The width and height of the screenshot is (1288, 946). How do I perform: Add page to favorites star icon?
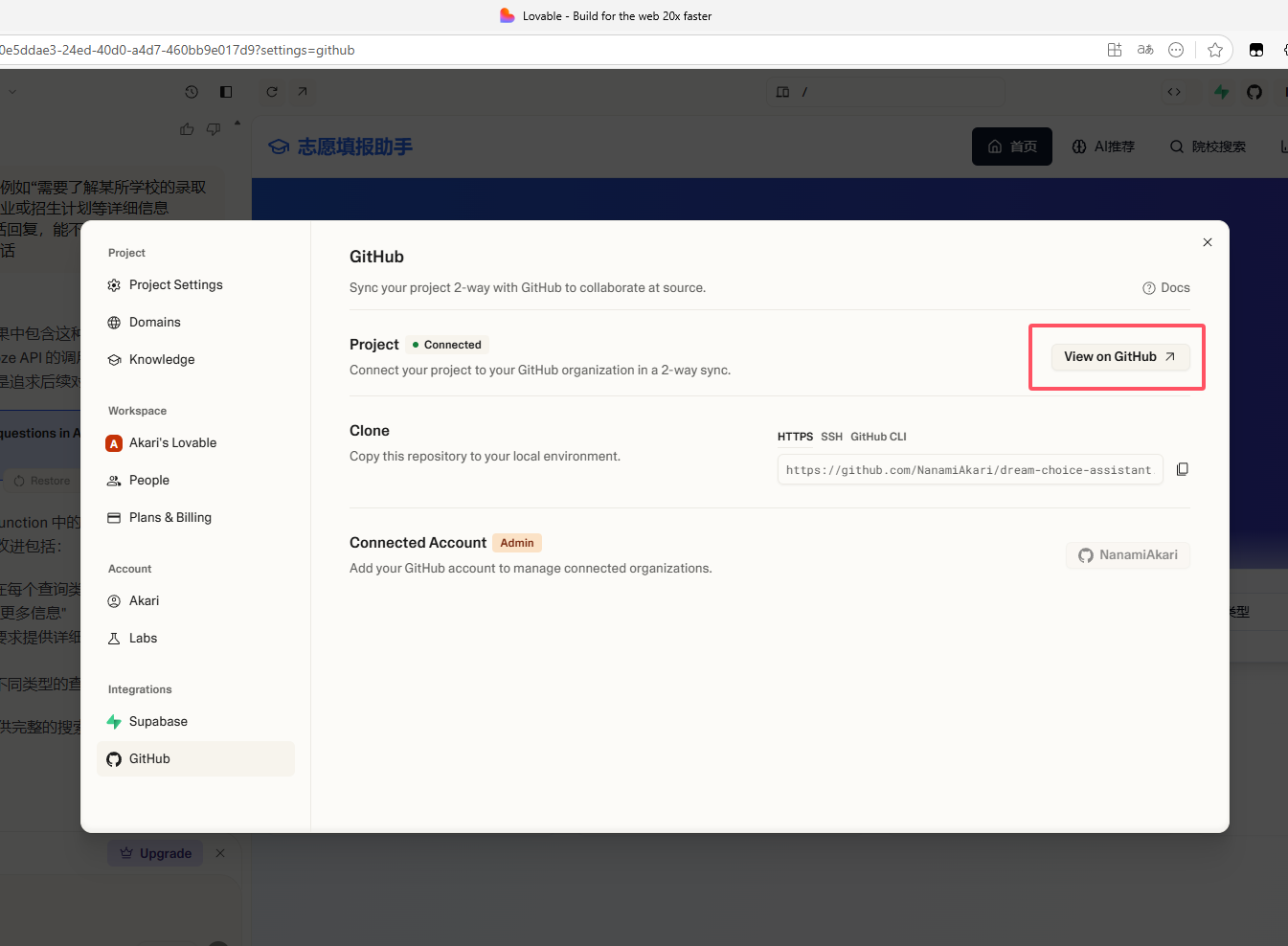1215,50
